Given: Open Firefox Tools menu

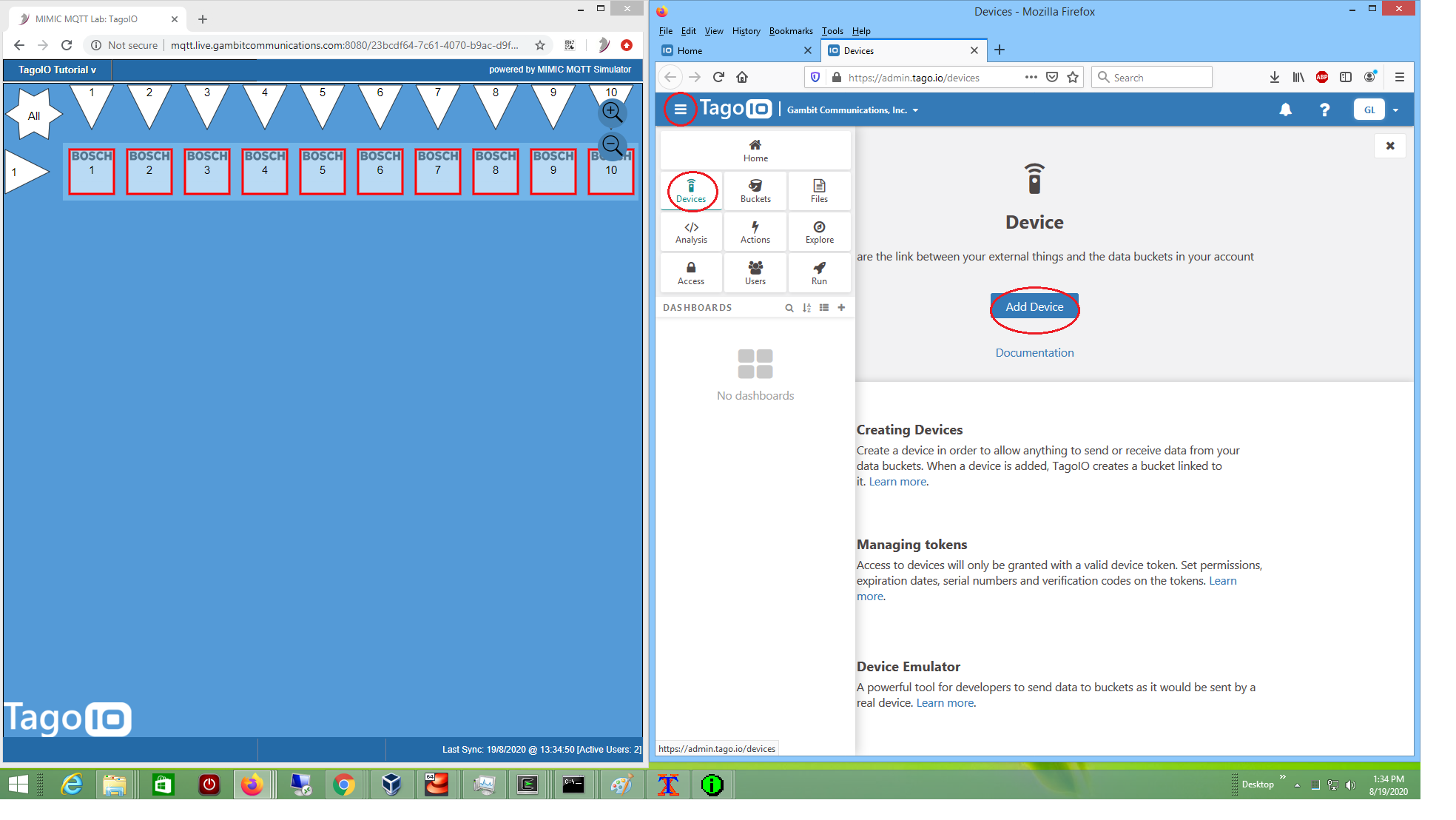Looking at the screenshot, I should click(832, 31).
